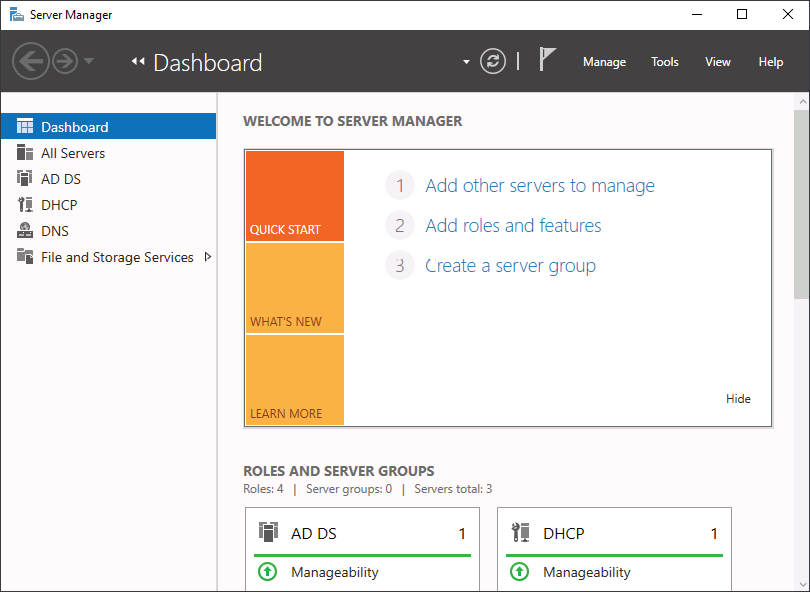Click DHCP Manageability status icon
Viewport: 810px width, 592px height.
[519, 571]
